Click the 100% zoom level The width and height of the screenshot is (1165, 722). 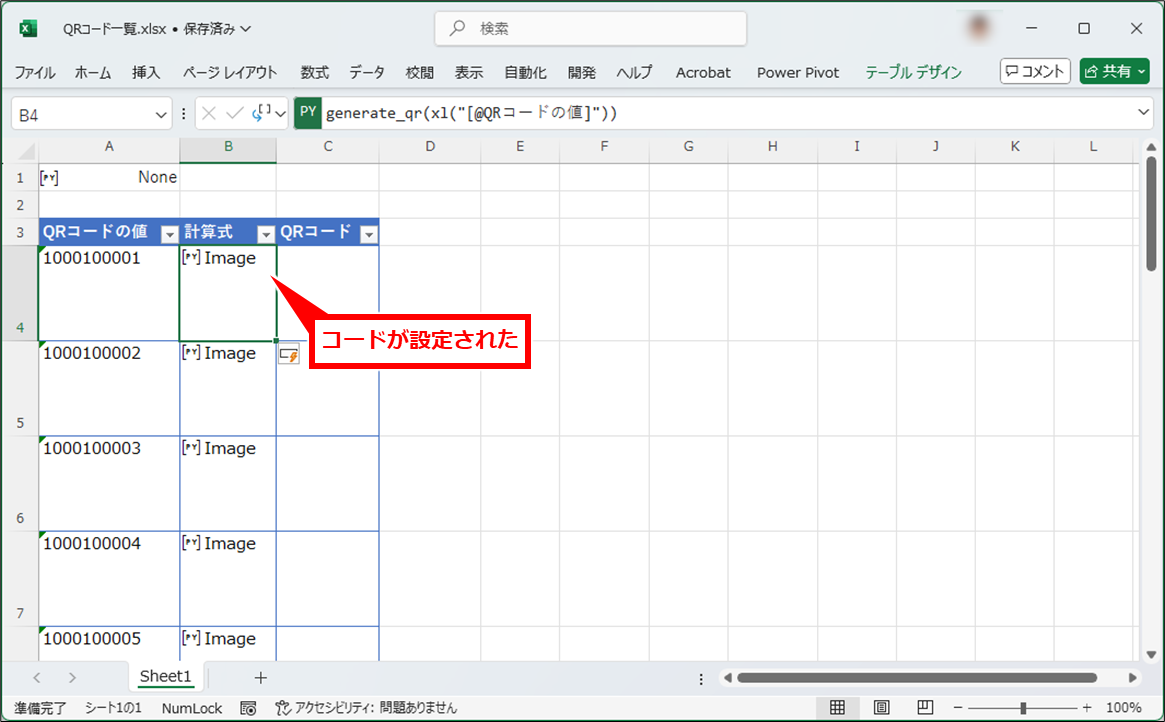[1123, 708]
